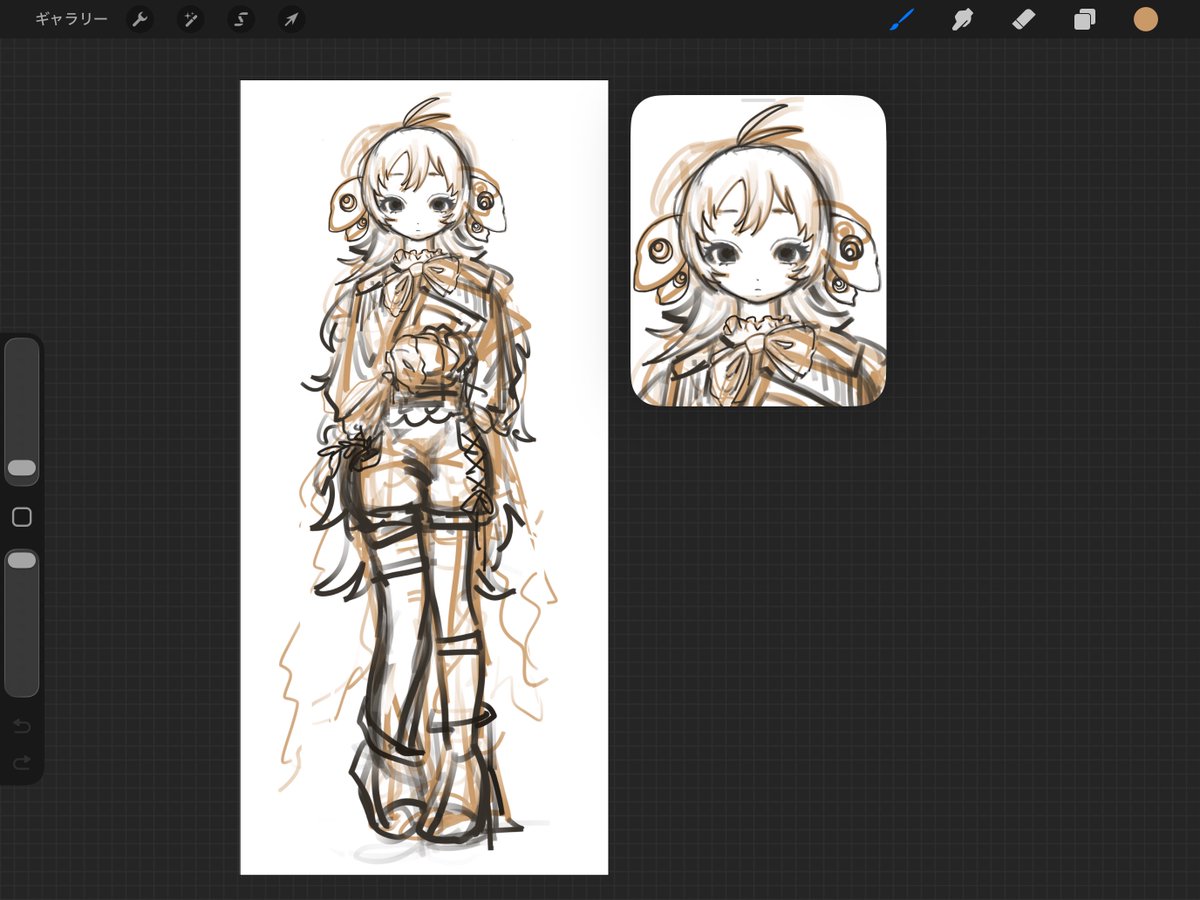Undo the last stroke

[x=21, y=725]
